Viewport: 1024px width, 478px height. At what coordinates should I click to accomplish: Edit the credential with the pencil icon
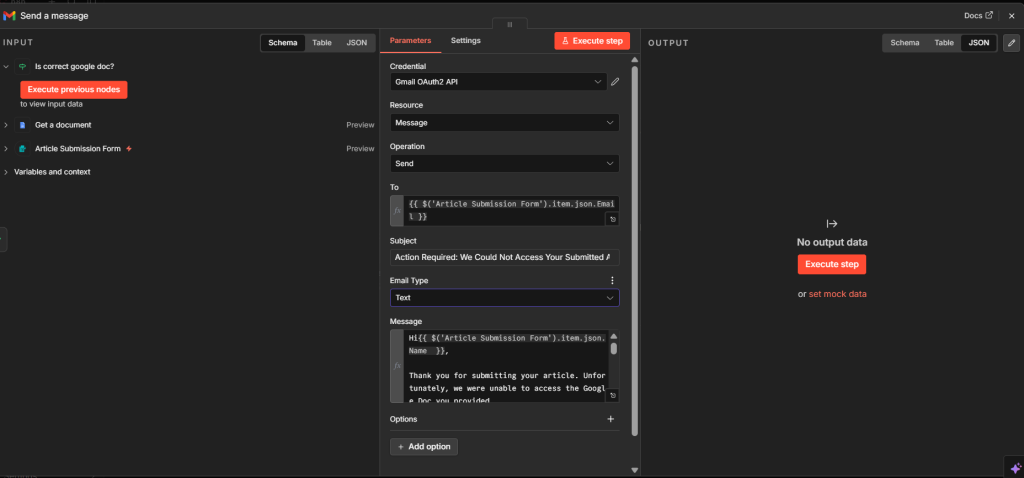point(615,82)
